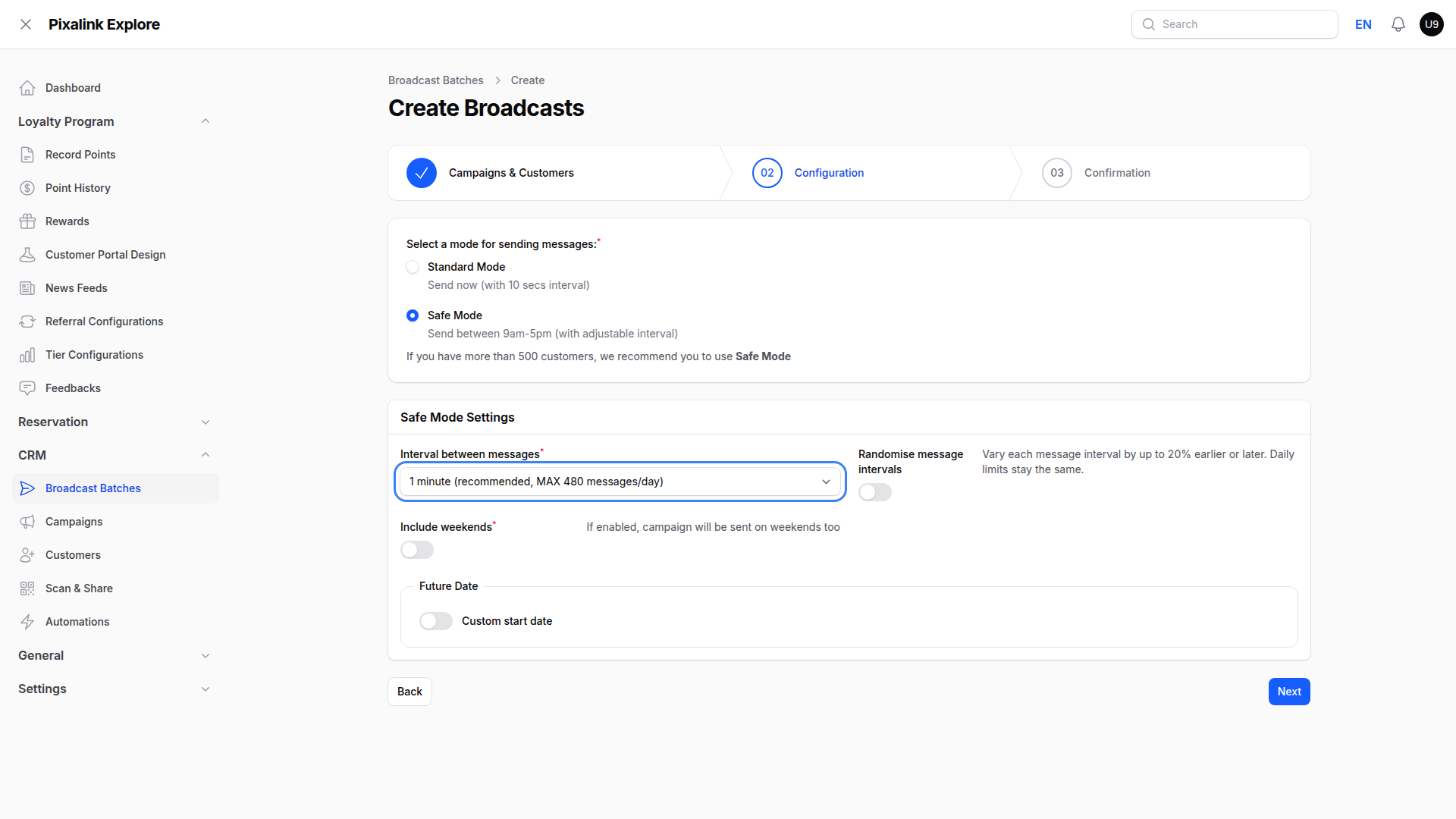Click the Referral Configurations arrows icon
The image size is (1456, 819).
(x=27, y=322)
